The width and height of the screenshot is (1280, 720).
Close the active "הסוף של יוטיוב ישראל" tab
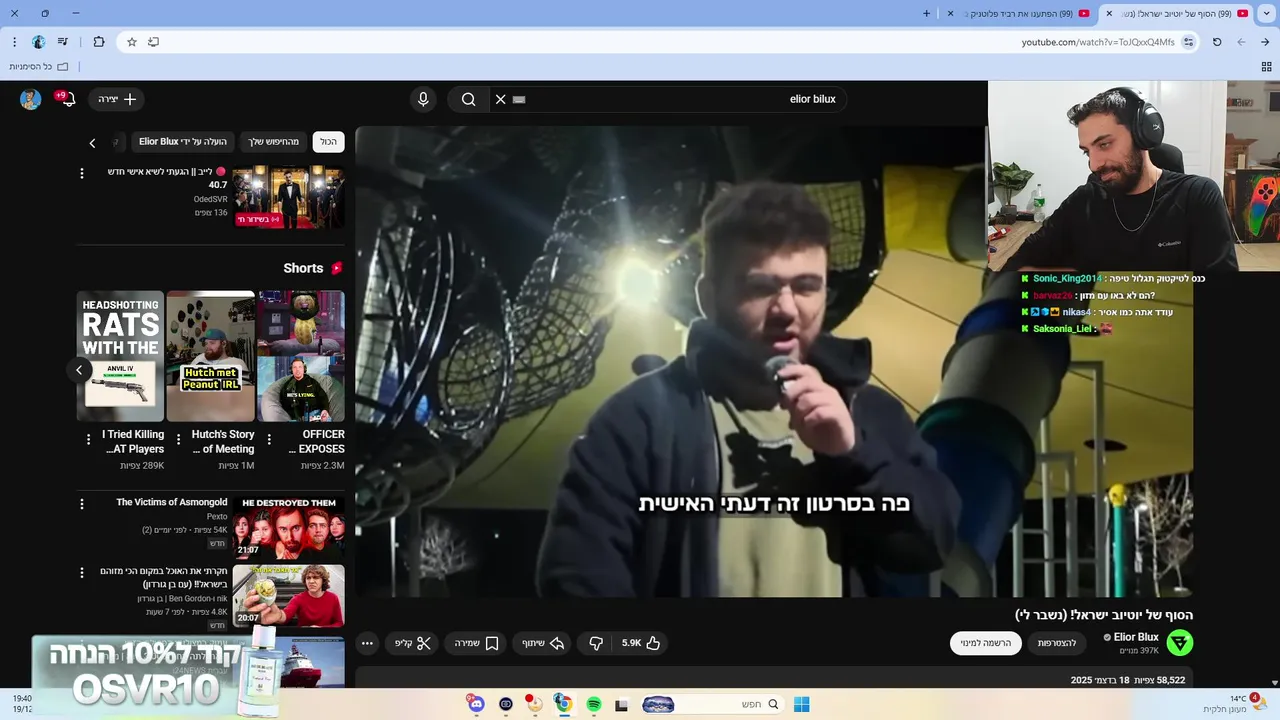tap(1108, 14)
